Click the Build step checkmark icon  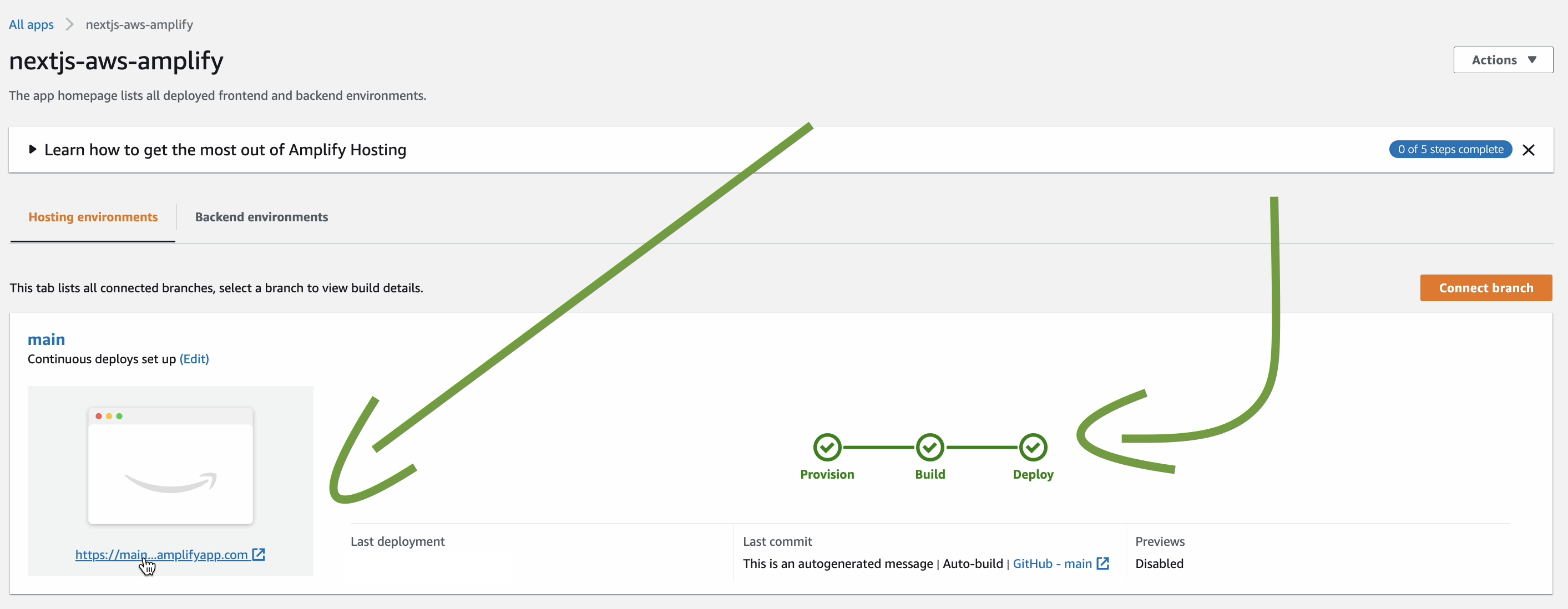(x=929, y=448)
